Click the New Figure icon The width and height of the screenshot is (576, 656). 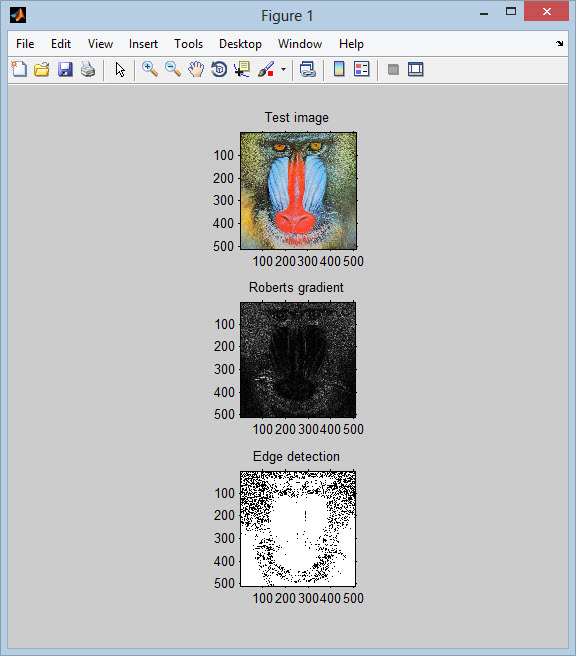tap(19, 69)
